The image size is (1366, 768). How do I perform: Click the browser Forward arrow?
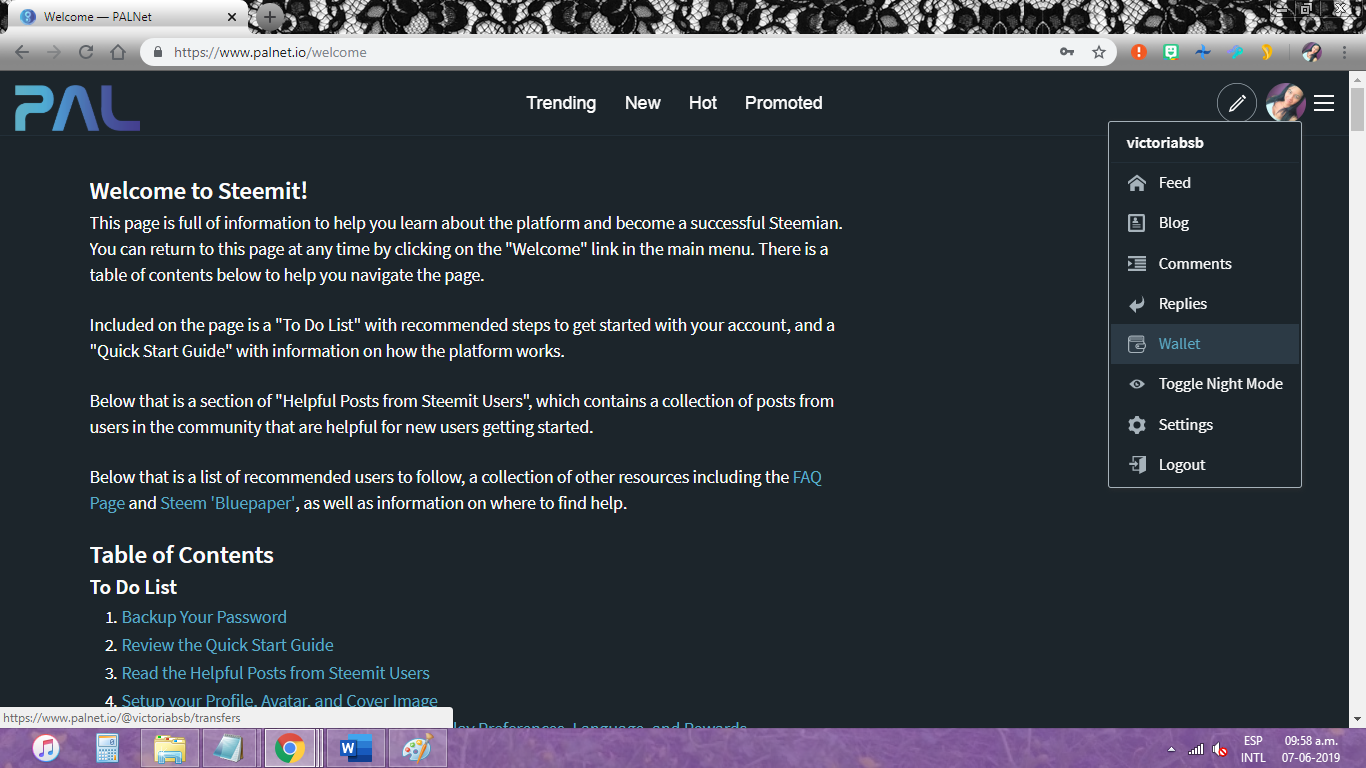[54, 52]
